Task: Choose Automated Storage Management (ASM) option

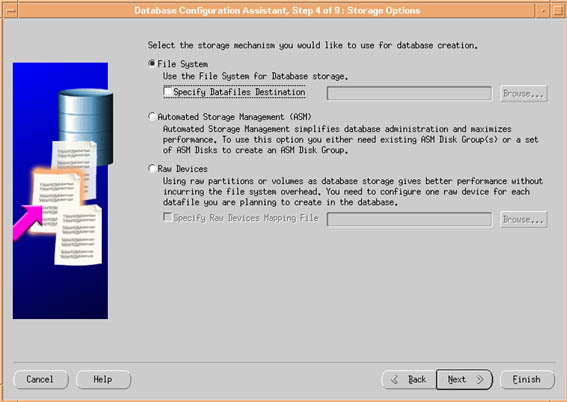Action: [x=152, y=116]
